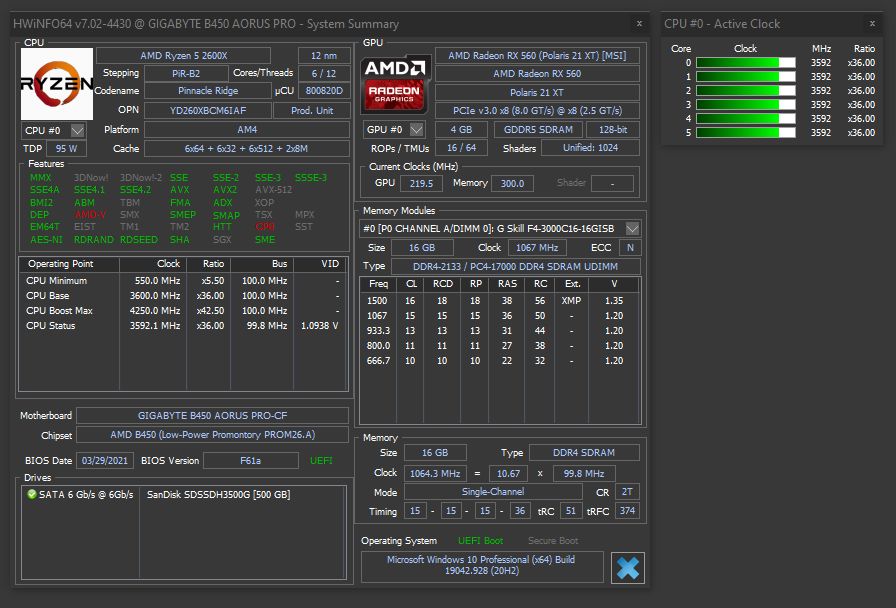Click the AVX2 feature label
This screenshot has width=896, height=608.
pos(225,190)
